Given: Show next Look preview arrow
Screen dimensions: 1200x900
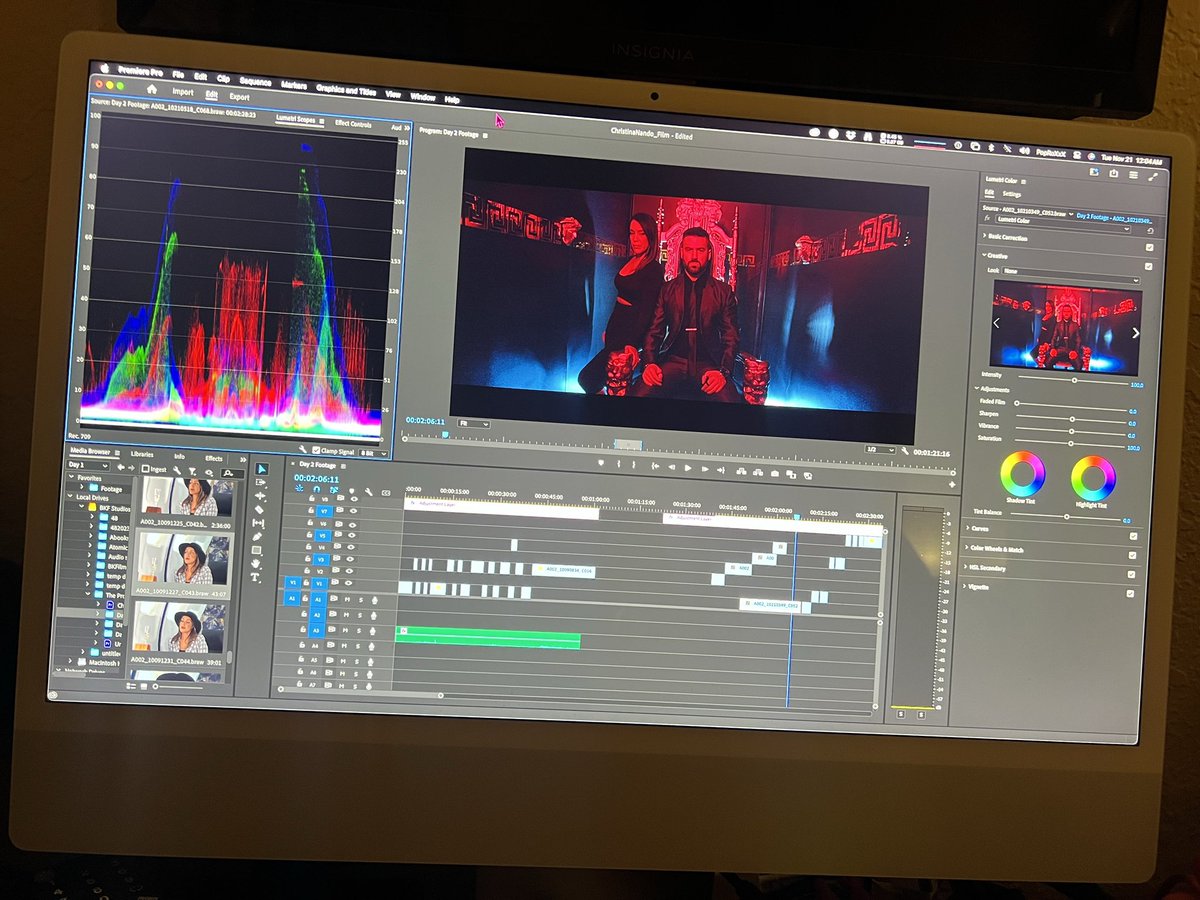Looking at the screenshot, I should [x=1136, y=333].
